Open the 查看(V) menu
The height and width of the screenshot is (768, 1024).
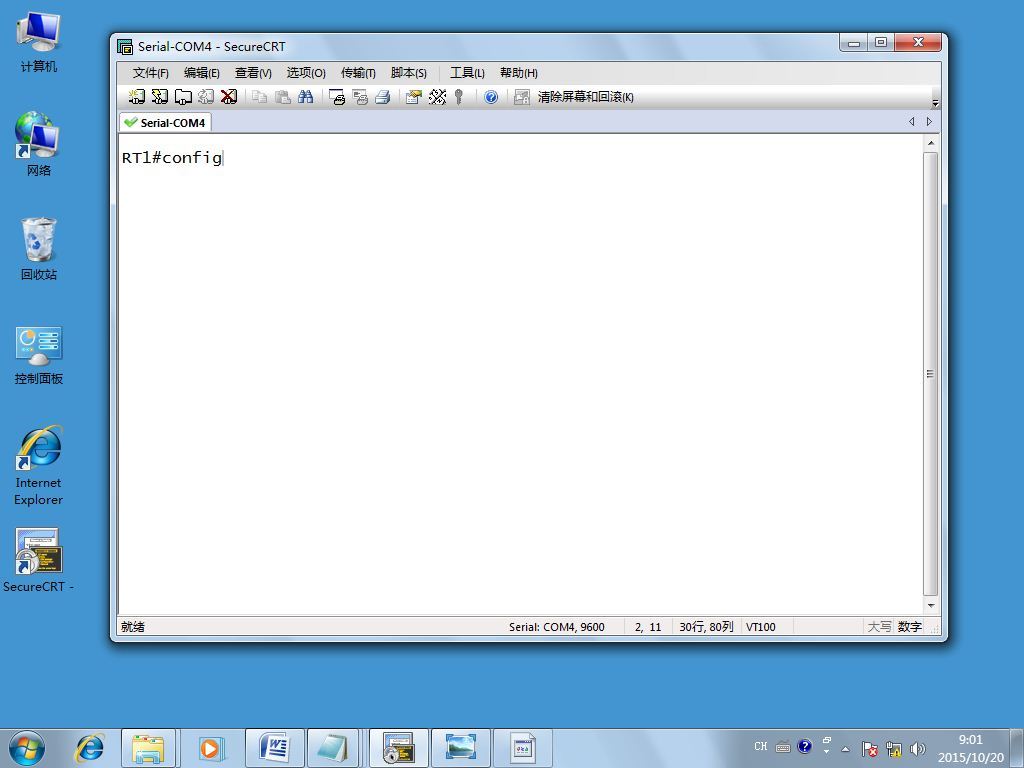coord(253,72)
